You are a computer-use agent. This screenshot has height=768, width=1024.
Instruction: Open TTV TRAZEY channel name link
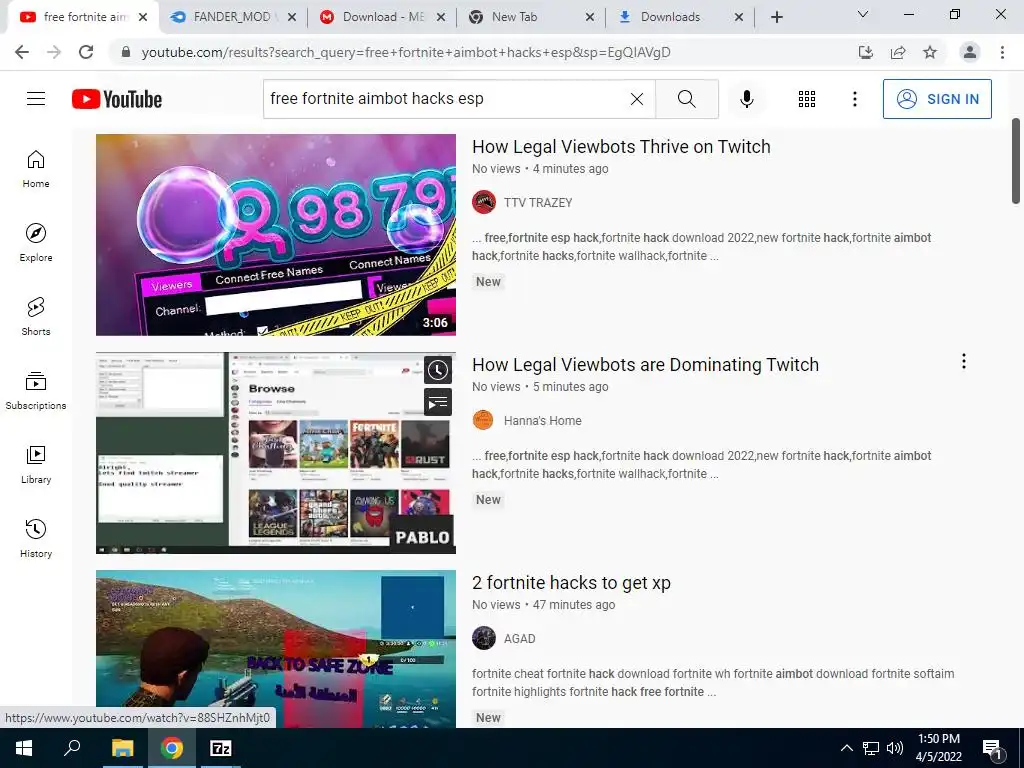point(537,202)
